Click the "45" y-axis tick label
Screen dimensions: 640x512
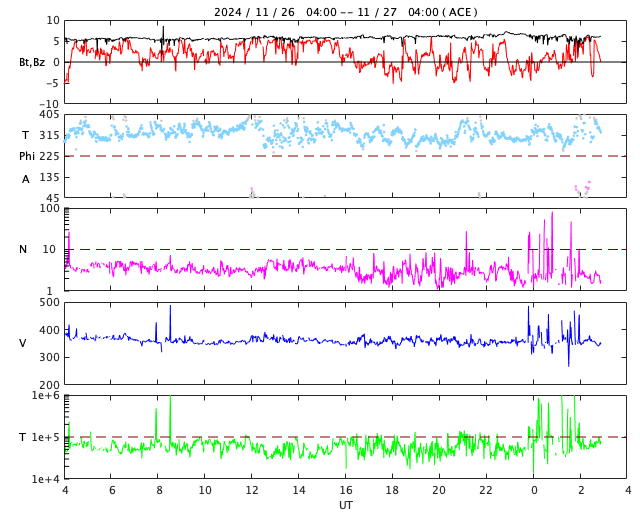pyautogui.click(x=53, y=198)
